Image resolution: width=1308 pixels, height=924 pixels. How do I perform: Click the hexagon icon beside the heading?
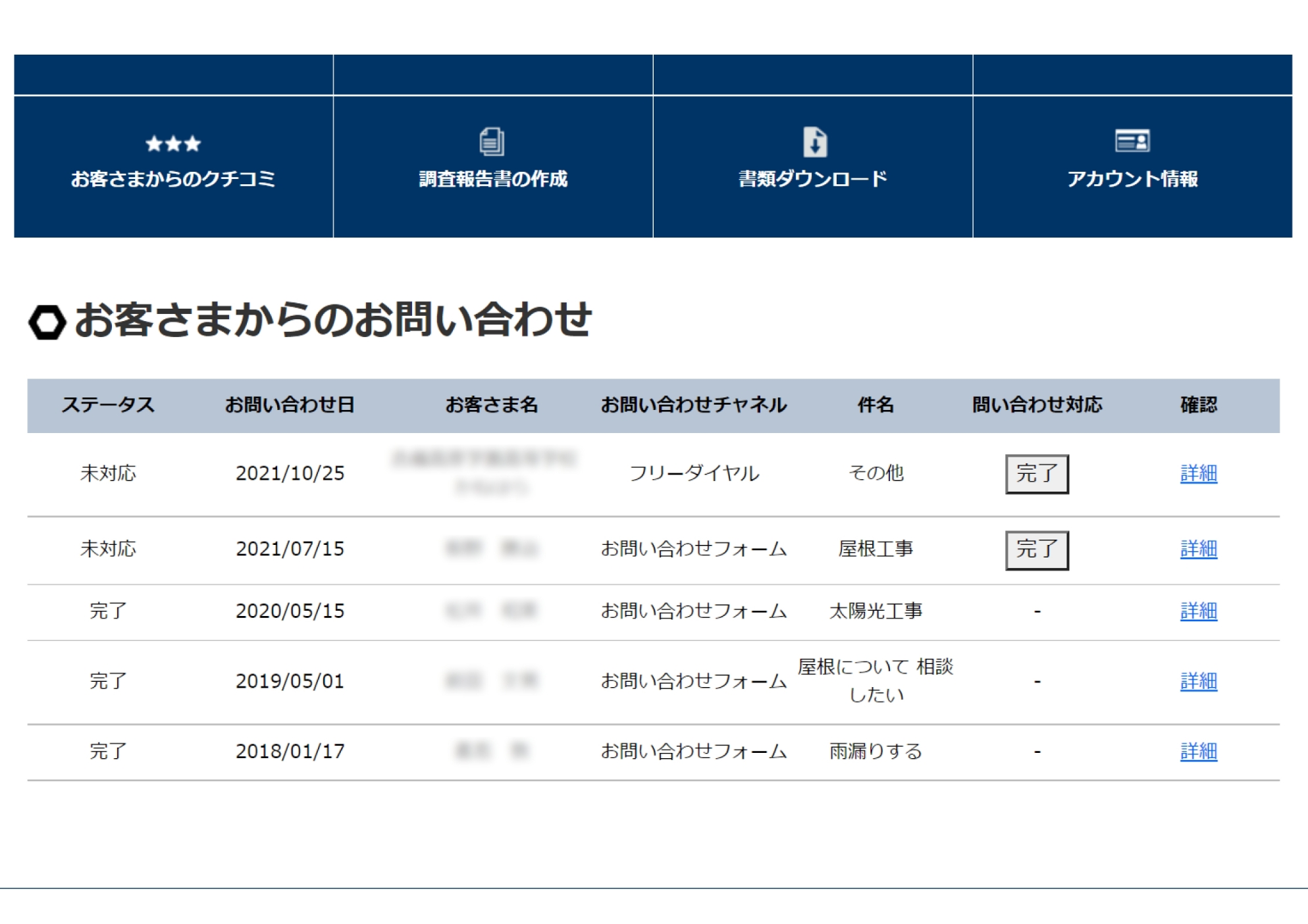click(x=47, y=322)
